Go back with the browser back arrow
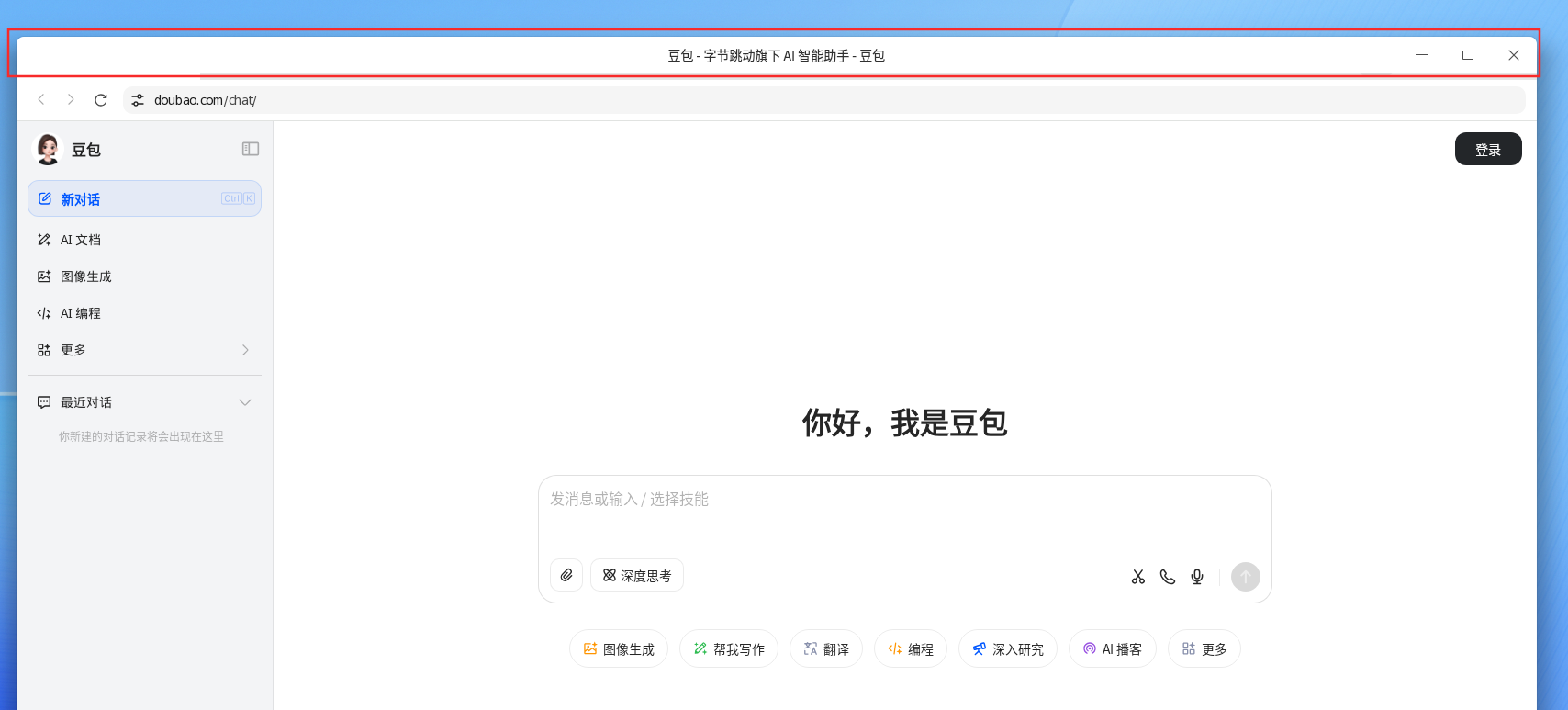The image size is (1568, 710). pyautogui.click(x=41, y=99)
